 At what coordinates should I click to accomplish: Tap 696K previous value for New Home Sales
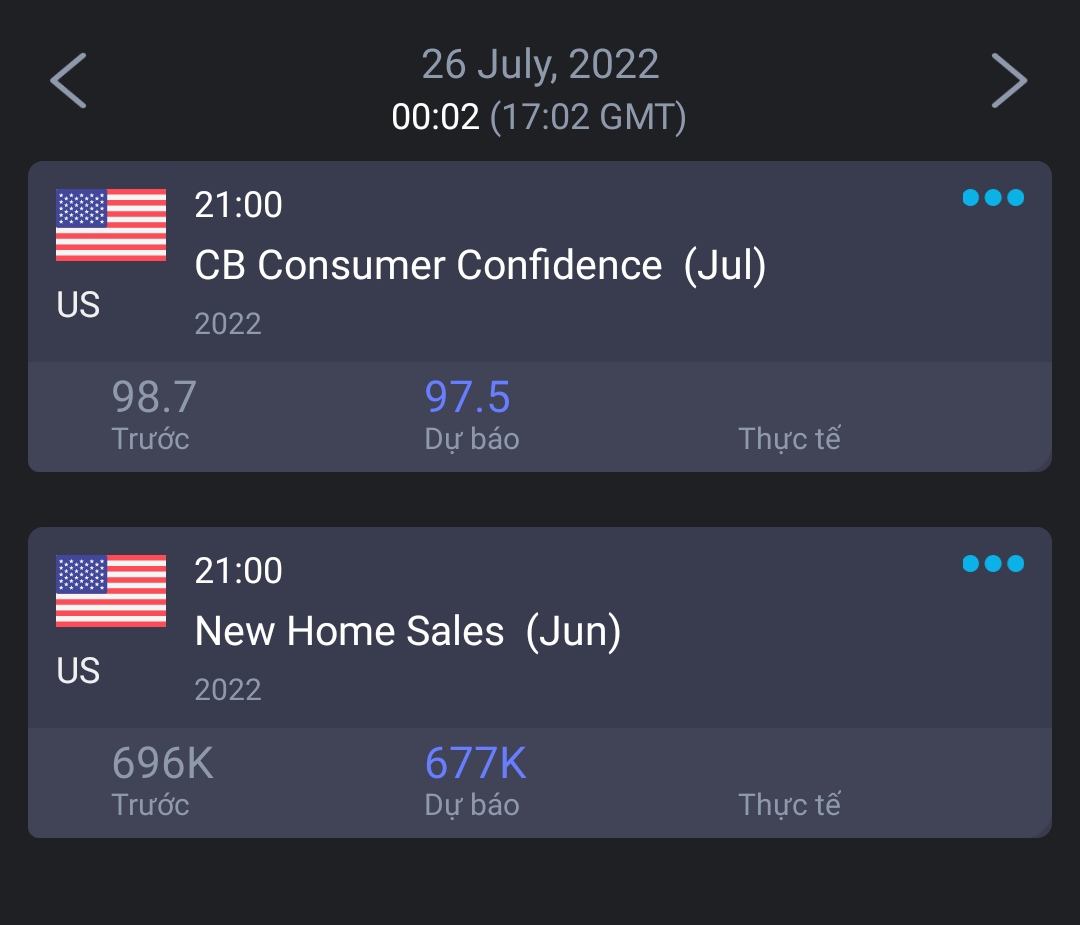[x=162, y=764]
